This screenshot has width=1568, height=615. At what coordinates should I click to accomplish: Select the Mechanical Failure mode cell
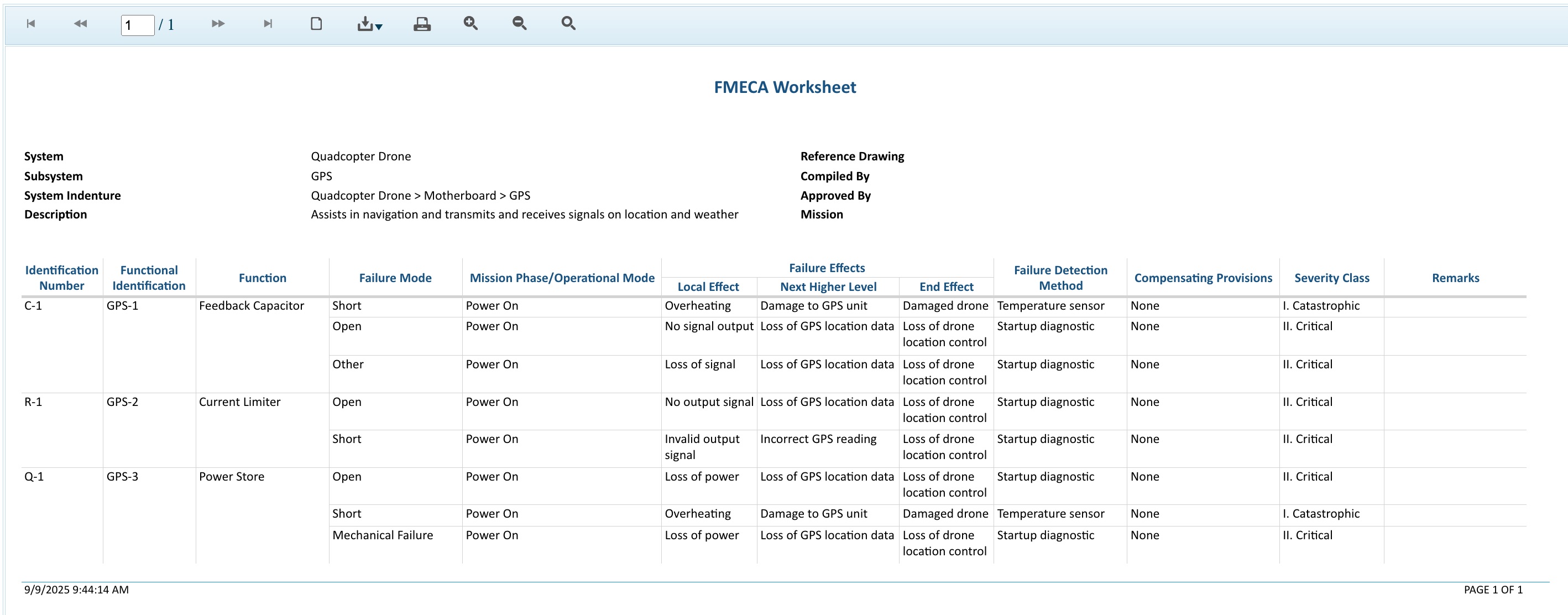click(x=382, y=535)
